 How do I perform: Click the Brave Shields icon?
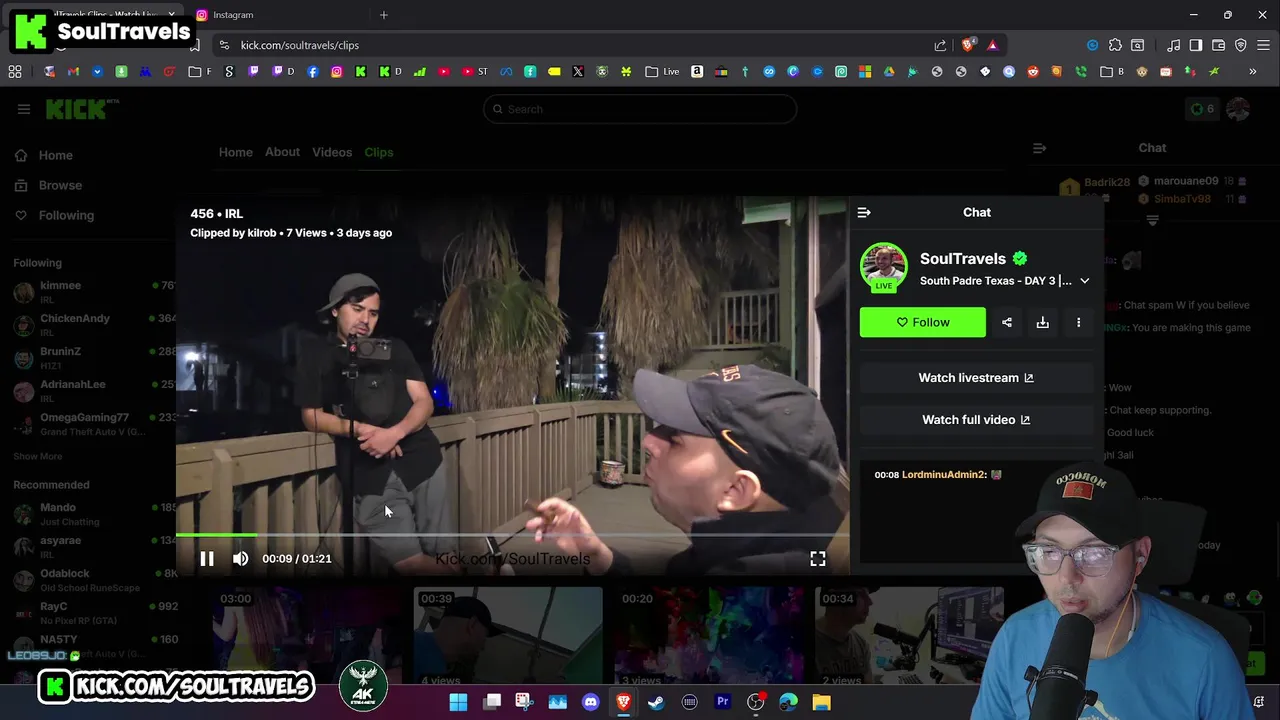point(968,45)
